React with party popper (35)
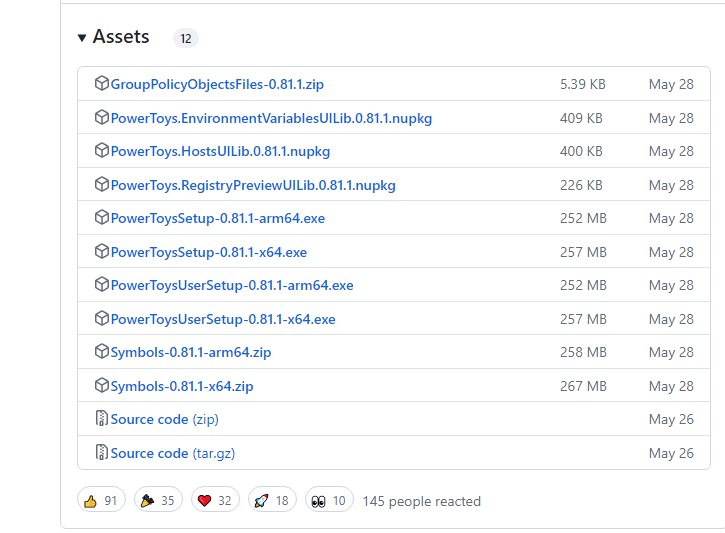 coord(158,500)
